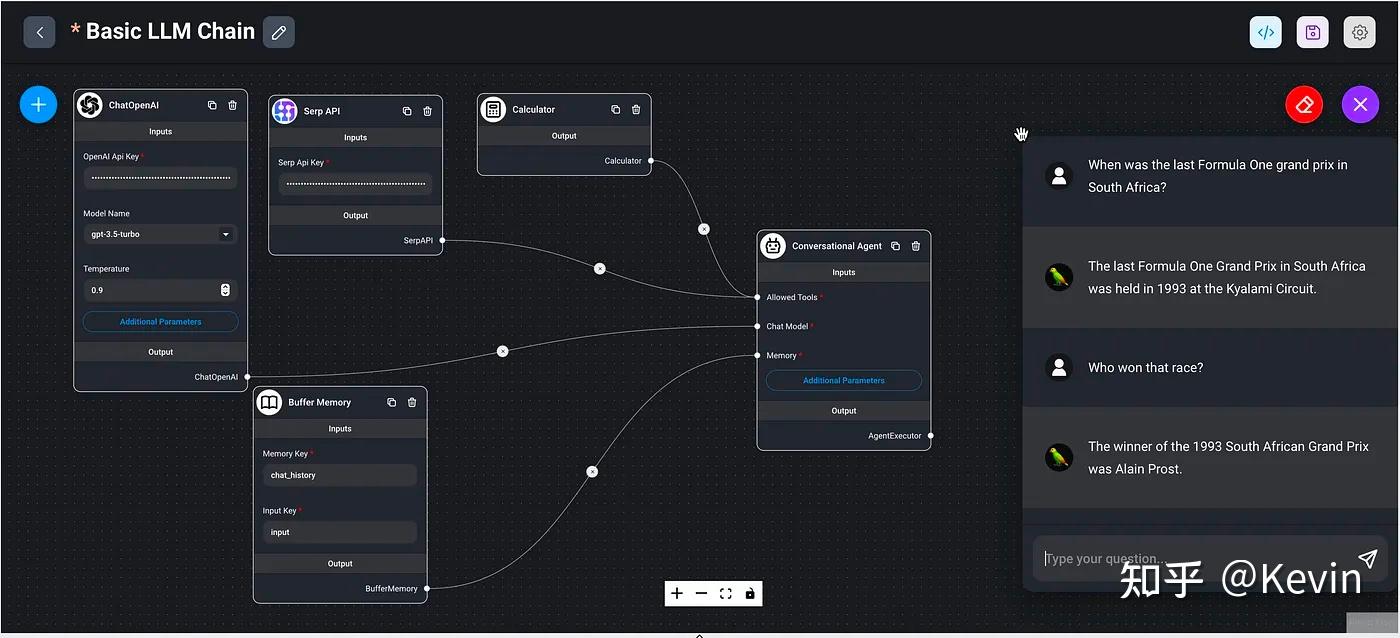Open the API code export view

pos(1265,31)
